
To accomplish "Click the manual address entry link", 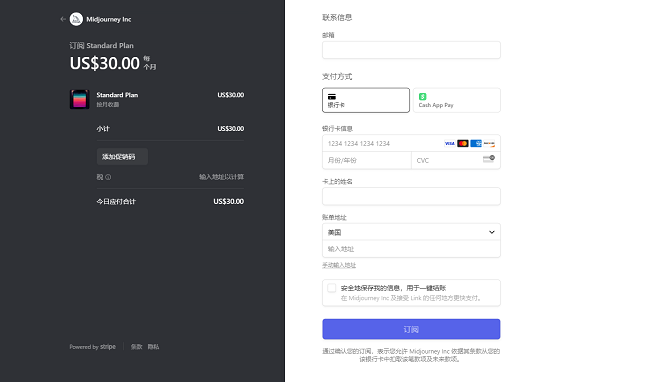I will pos(339,265).
